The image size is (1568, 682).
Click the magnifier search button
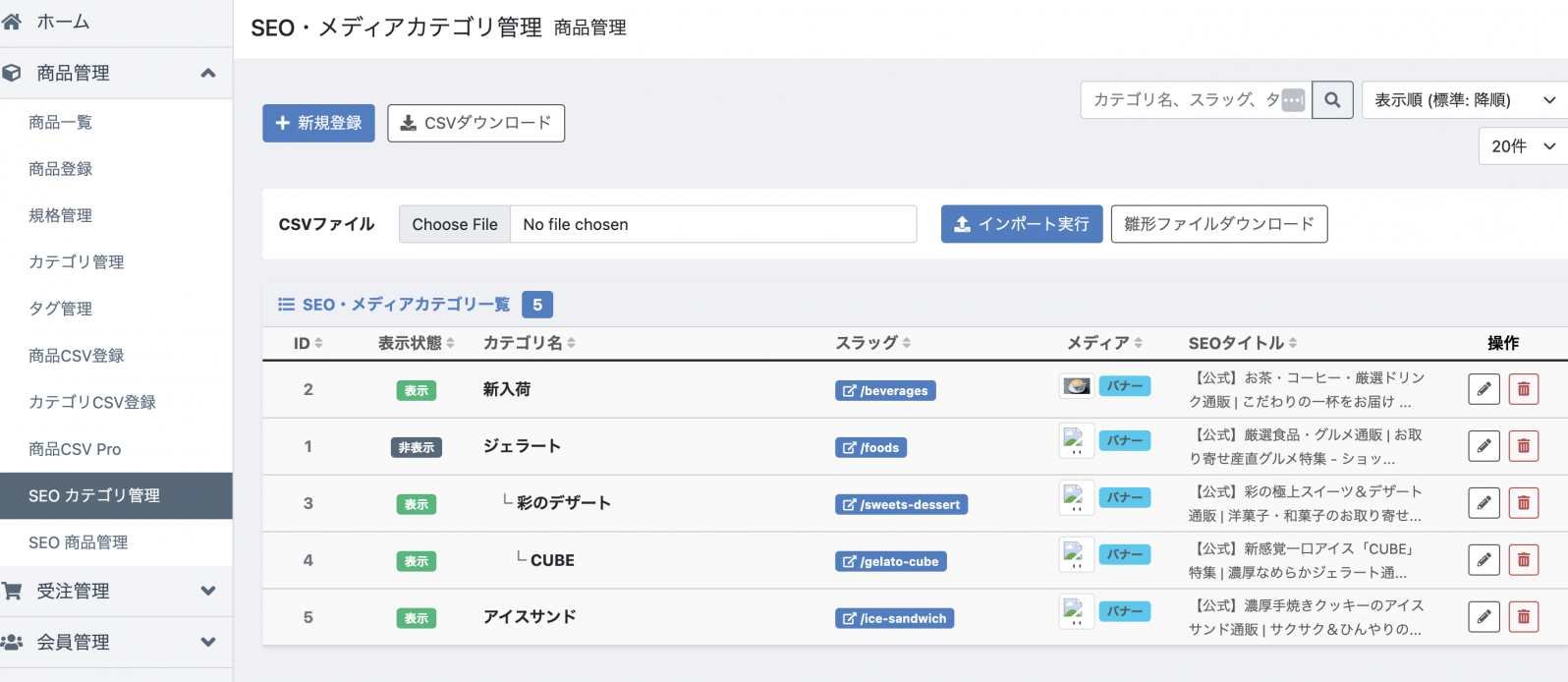pyautogui.click(x=1332, y=99)
